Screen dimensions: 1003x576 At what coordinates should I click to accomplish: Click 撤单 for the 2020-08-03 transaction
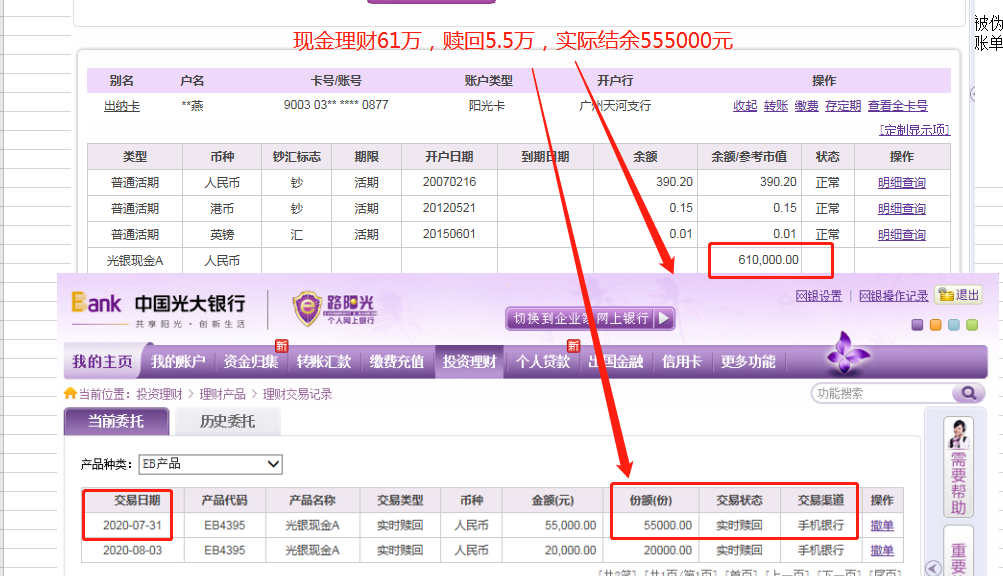tap(882, 550)
